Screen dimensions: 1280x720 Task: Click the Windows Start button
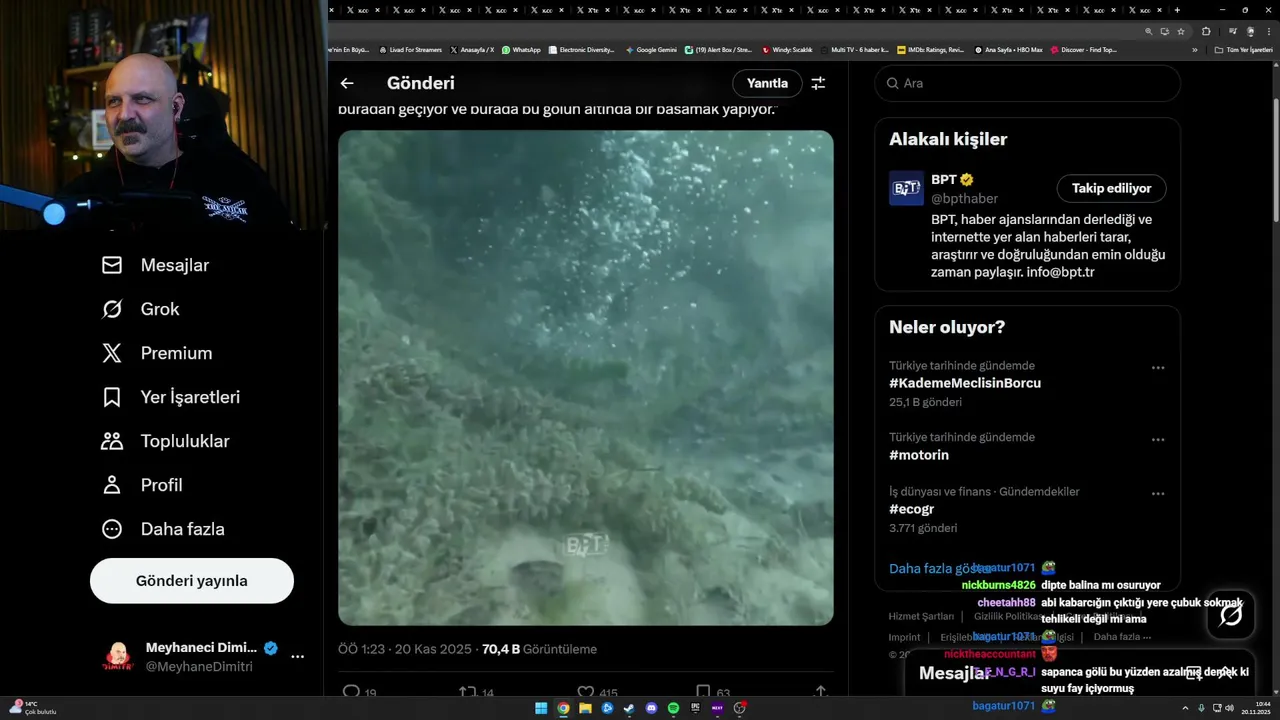(541, 708)
